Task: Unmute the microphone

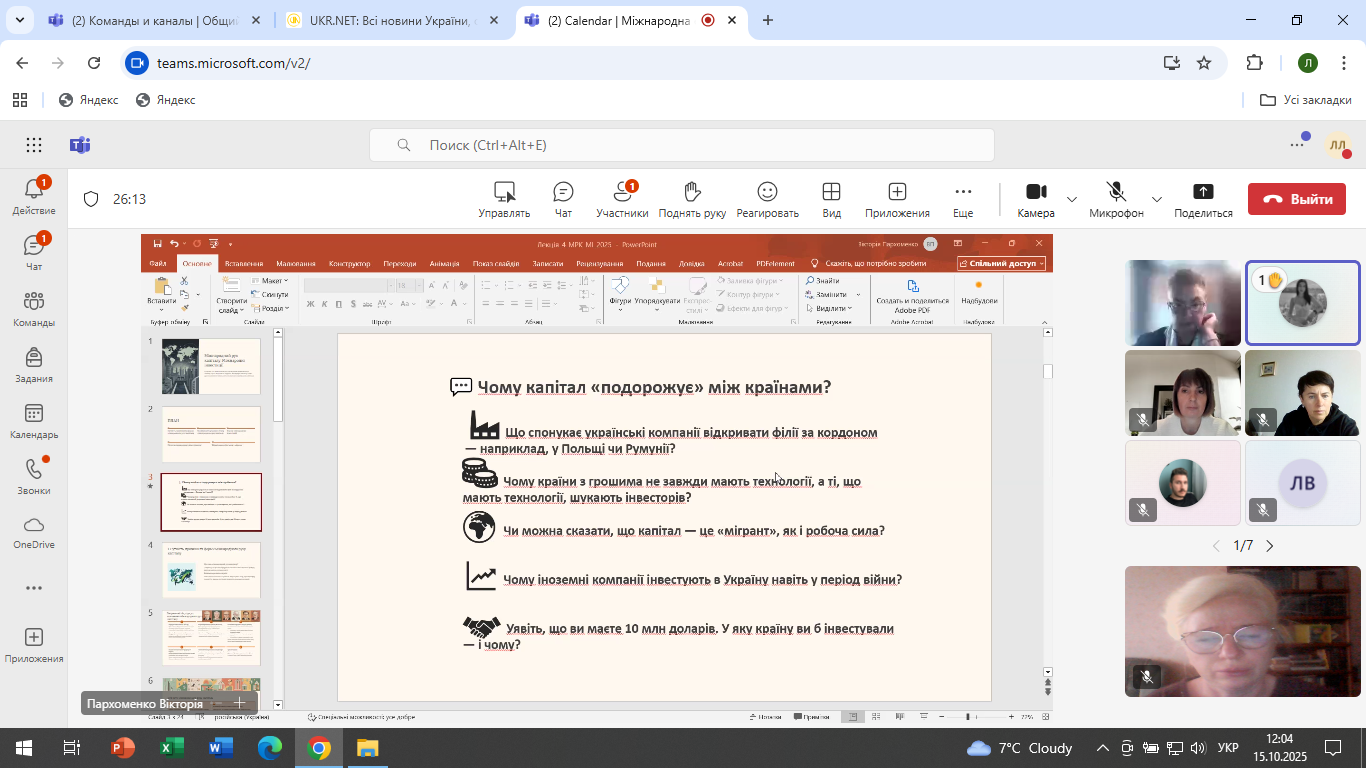Action: click(x=1116, y=198)
